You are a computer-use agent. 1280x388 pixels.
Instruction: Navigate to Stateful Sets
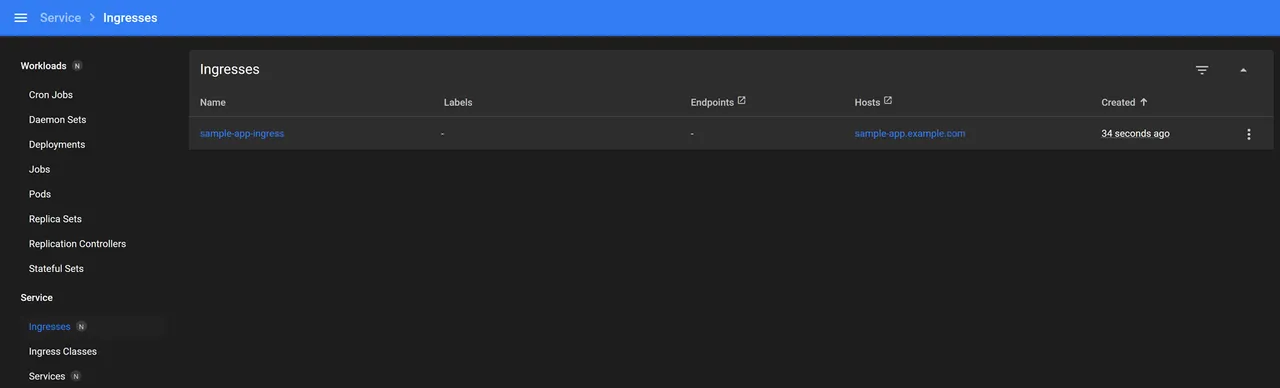coord(55,269)
